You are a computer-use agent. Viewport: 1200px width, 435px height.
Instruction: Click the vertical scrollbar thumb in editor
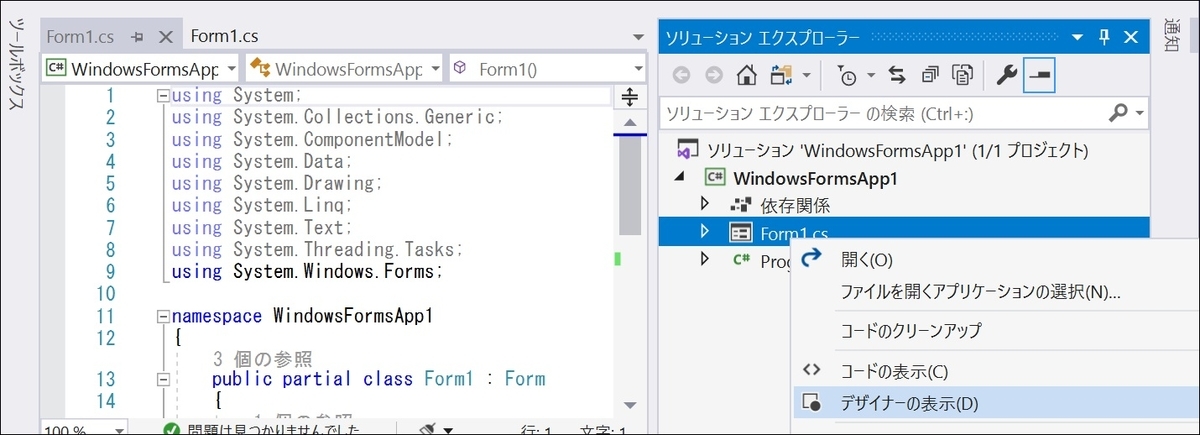click(x=630, y=185)
